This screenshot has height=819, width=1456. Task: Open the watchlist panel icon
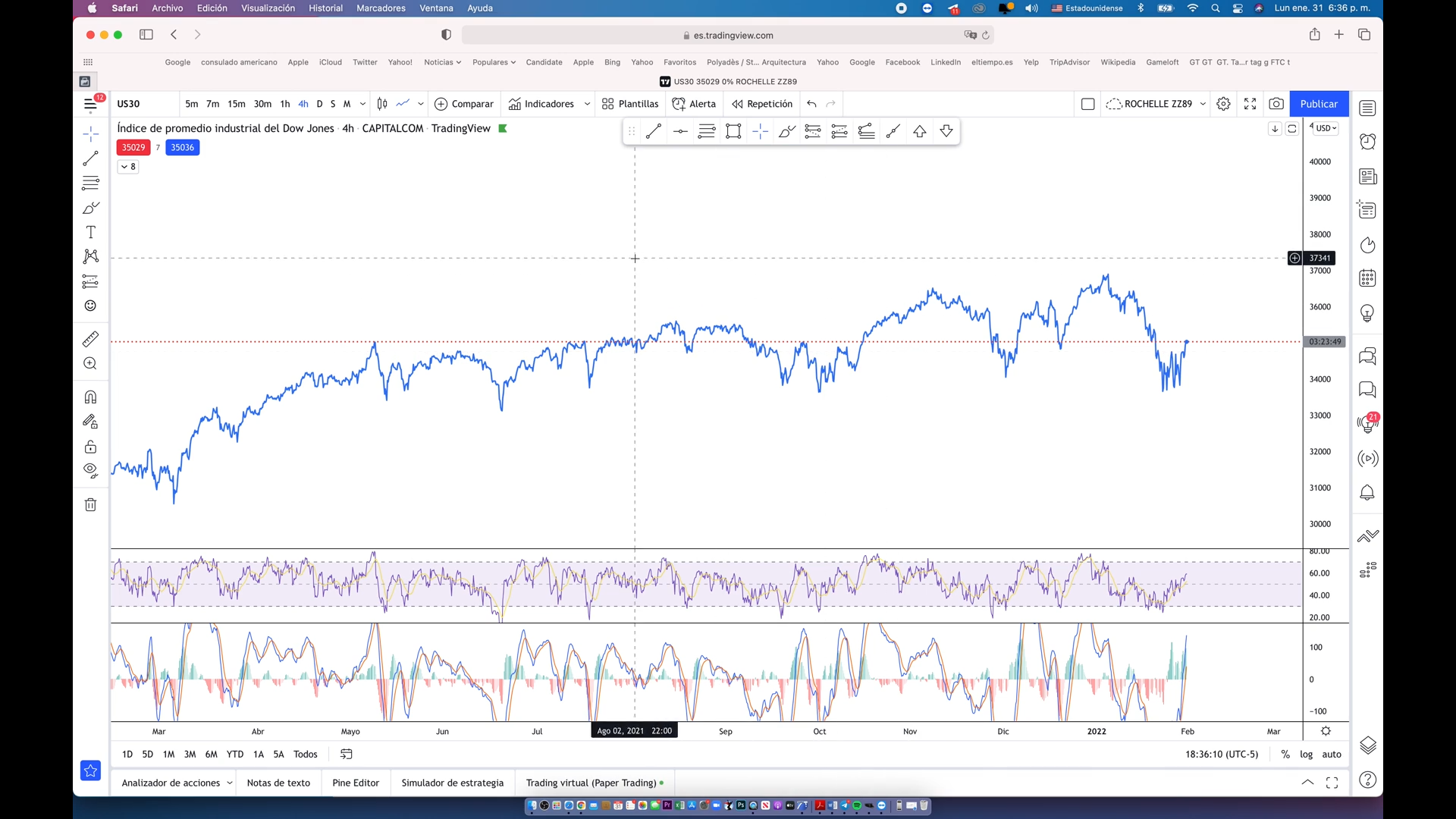point(1367,108)
